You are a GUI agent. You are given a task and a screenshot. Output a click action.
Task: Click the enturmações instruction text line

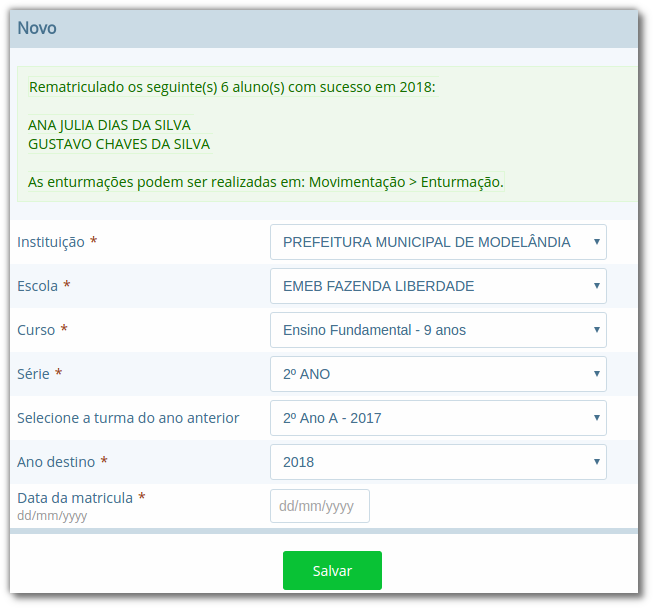pos(266,182)
